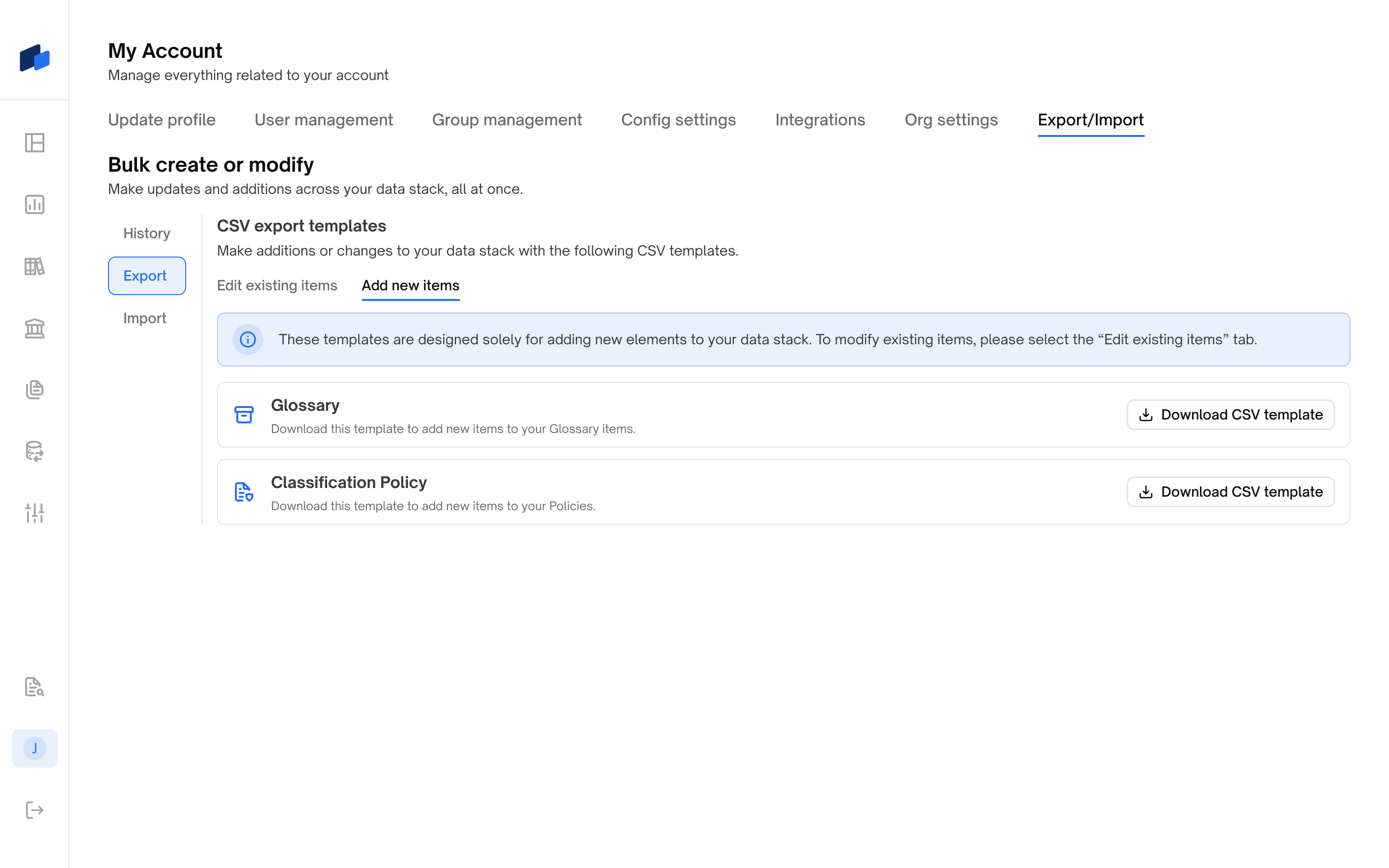
Task: Click the app logo in sidebar
Action: (34, 58)
